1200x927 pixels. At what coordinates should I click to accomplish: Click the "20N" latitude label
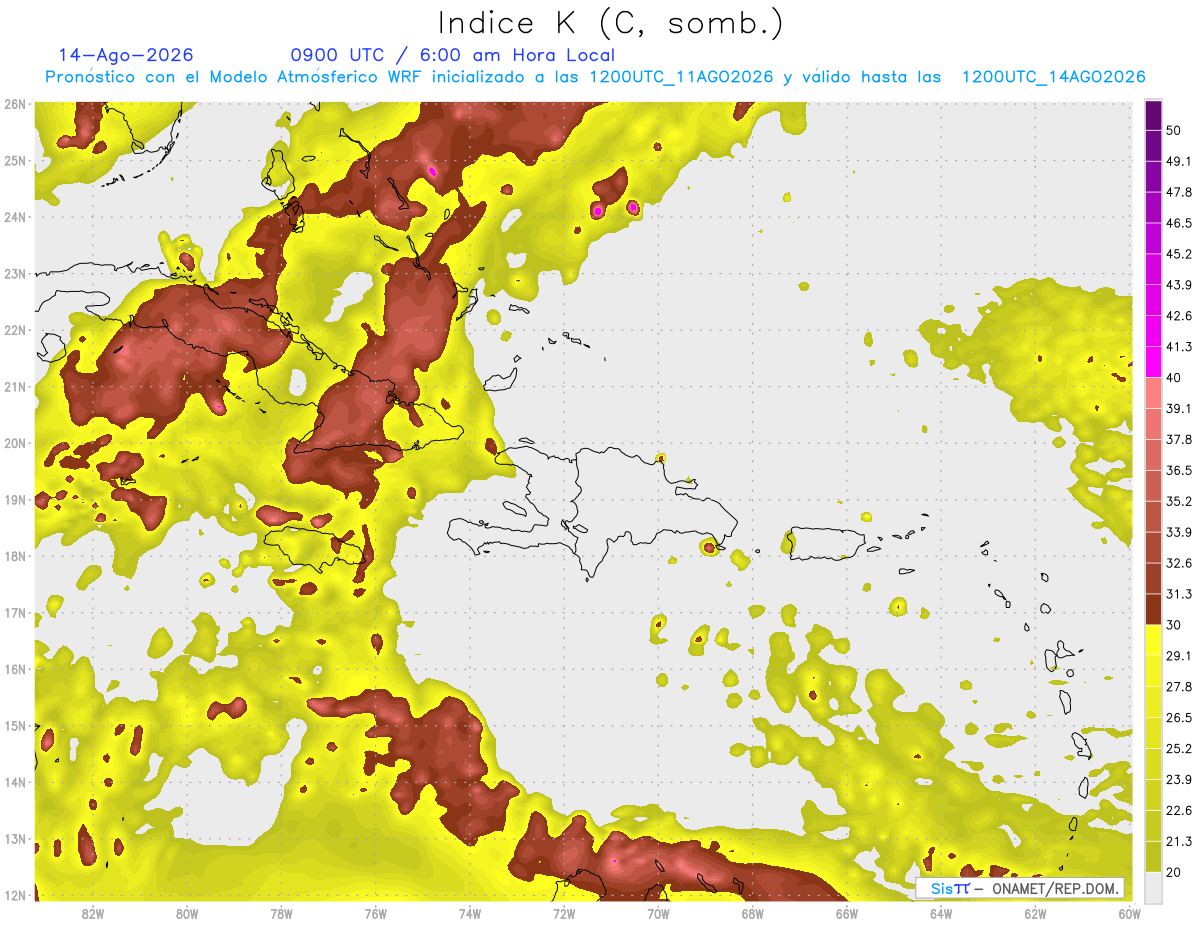tap(15, 443)
